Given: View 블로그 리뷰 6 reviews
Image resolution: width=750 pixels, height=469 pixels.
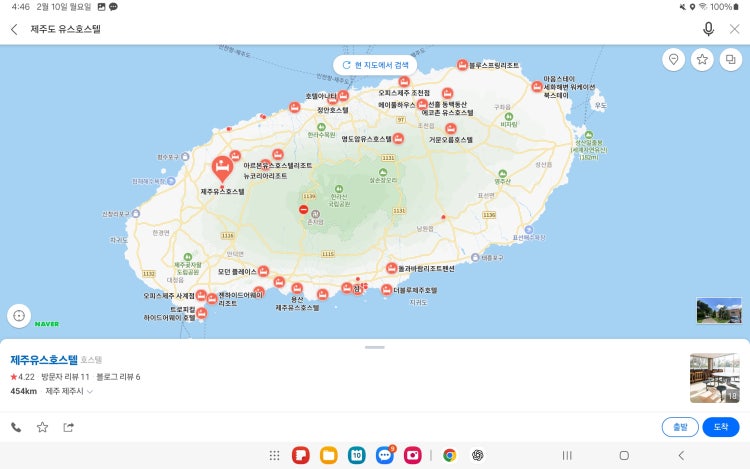Looking at the screenshot, I should (x=118, y=377).
